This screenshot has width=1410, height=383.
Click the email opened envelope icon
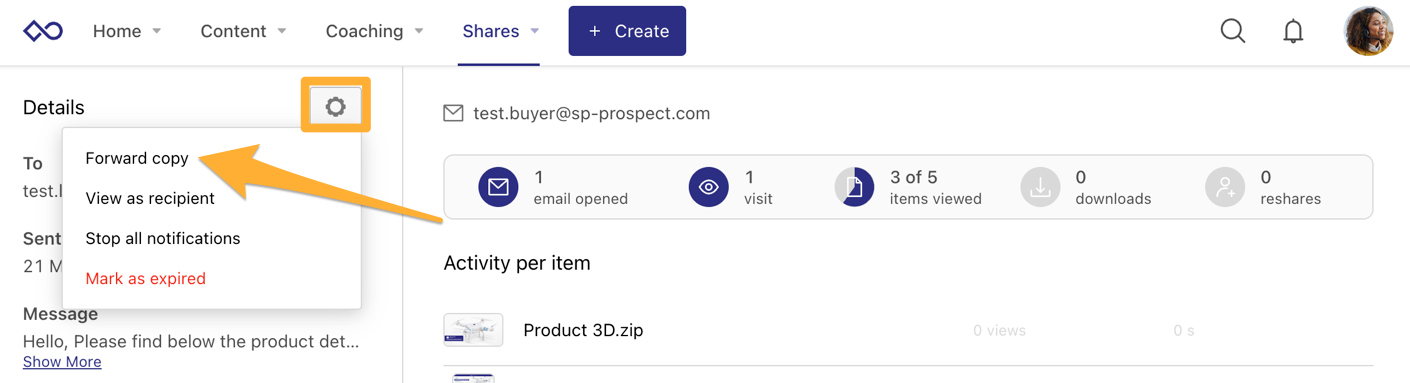pos(498,187)
